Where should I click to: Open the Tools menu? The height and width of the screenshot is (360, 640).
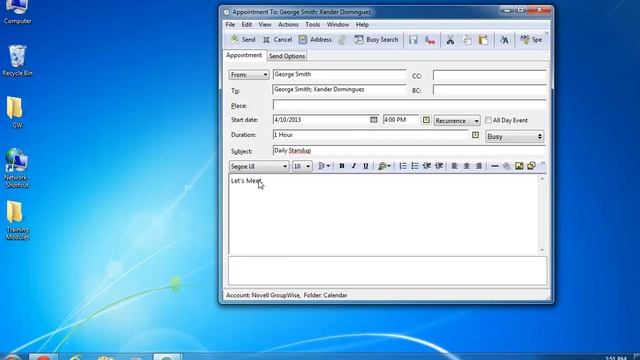point(313,24)
